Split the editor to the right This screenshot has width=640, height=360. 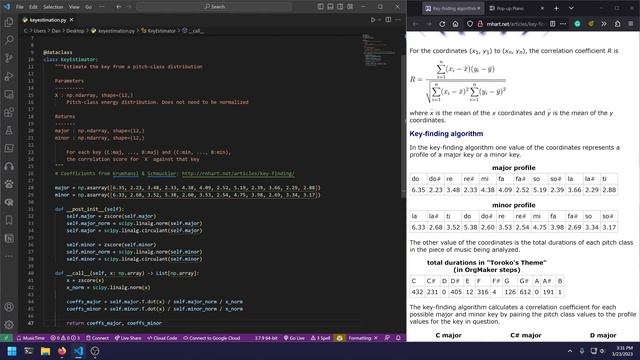(x=388, y=20)
